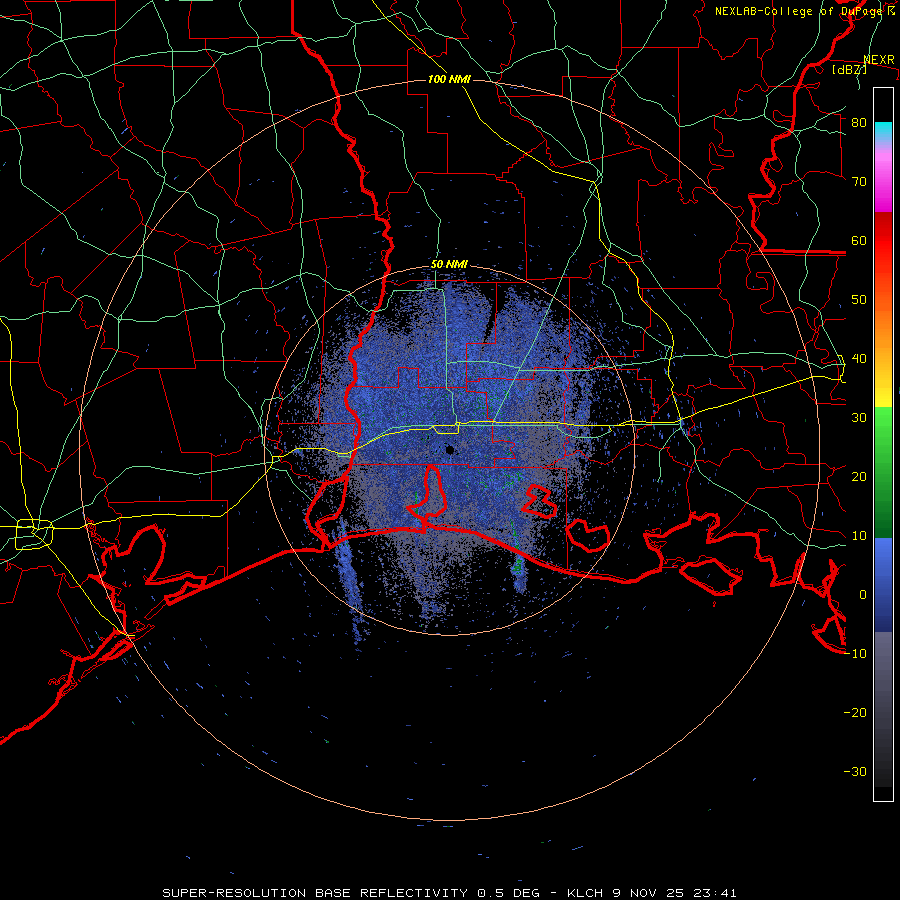Click the 40 value on the dBZ scale

859,359
